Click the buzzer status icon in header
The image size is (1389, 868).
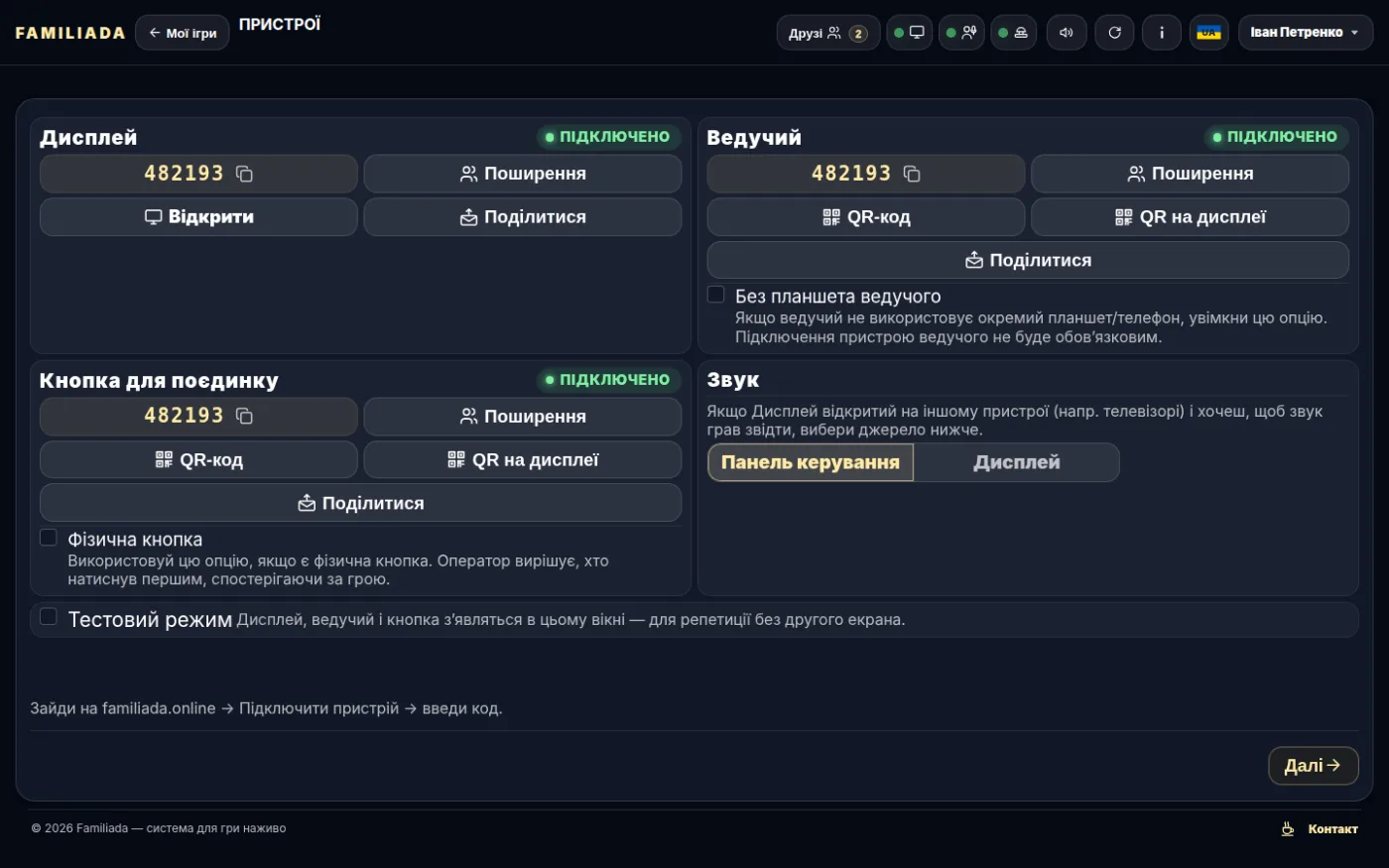(x=1013, y=33)
